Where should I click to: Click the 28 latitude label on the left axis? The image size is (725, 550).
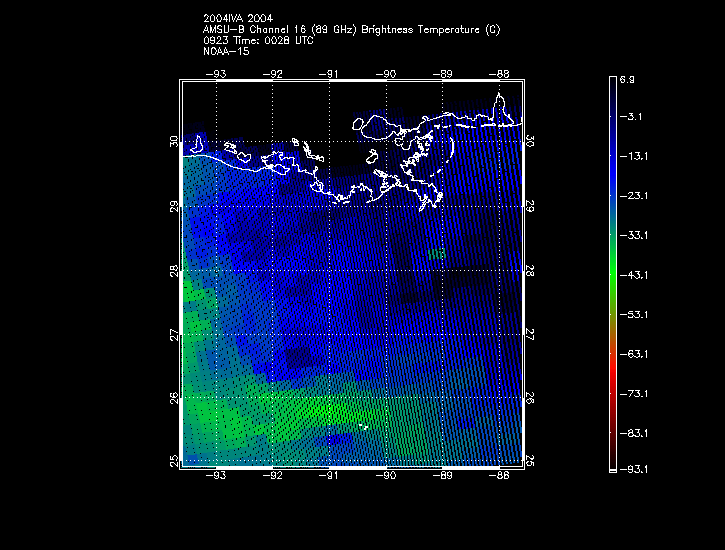[x=174, y=271]
